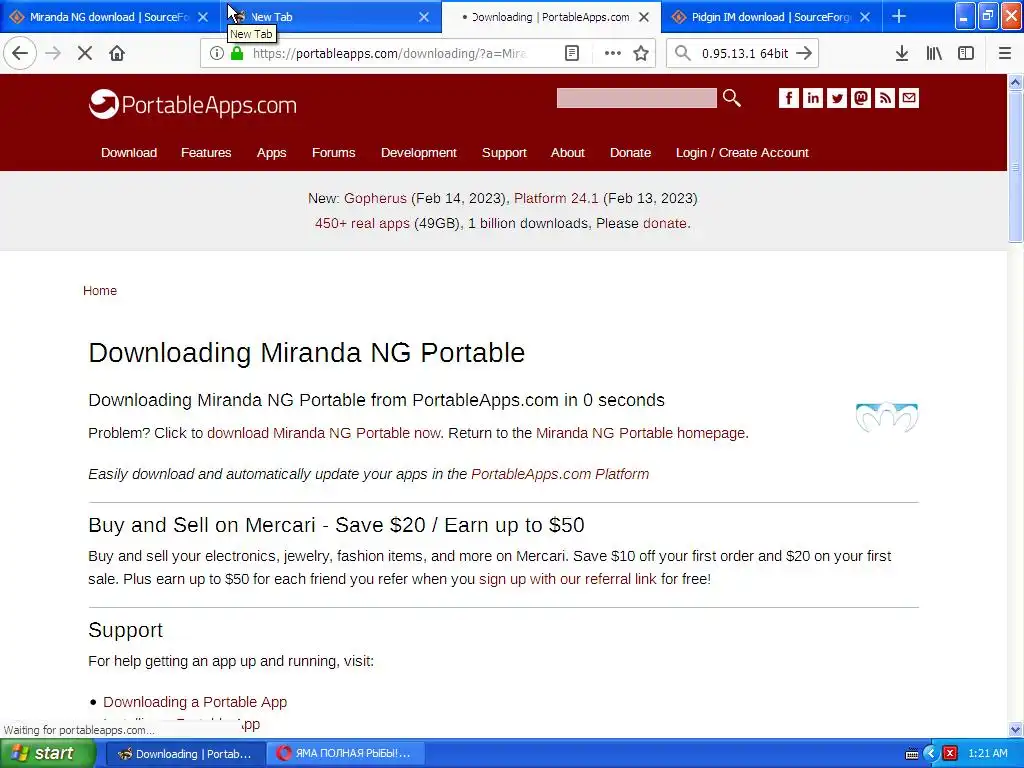Open the Download menu item
This screenshot has width=1024, height=768.
tap(129, 152)
